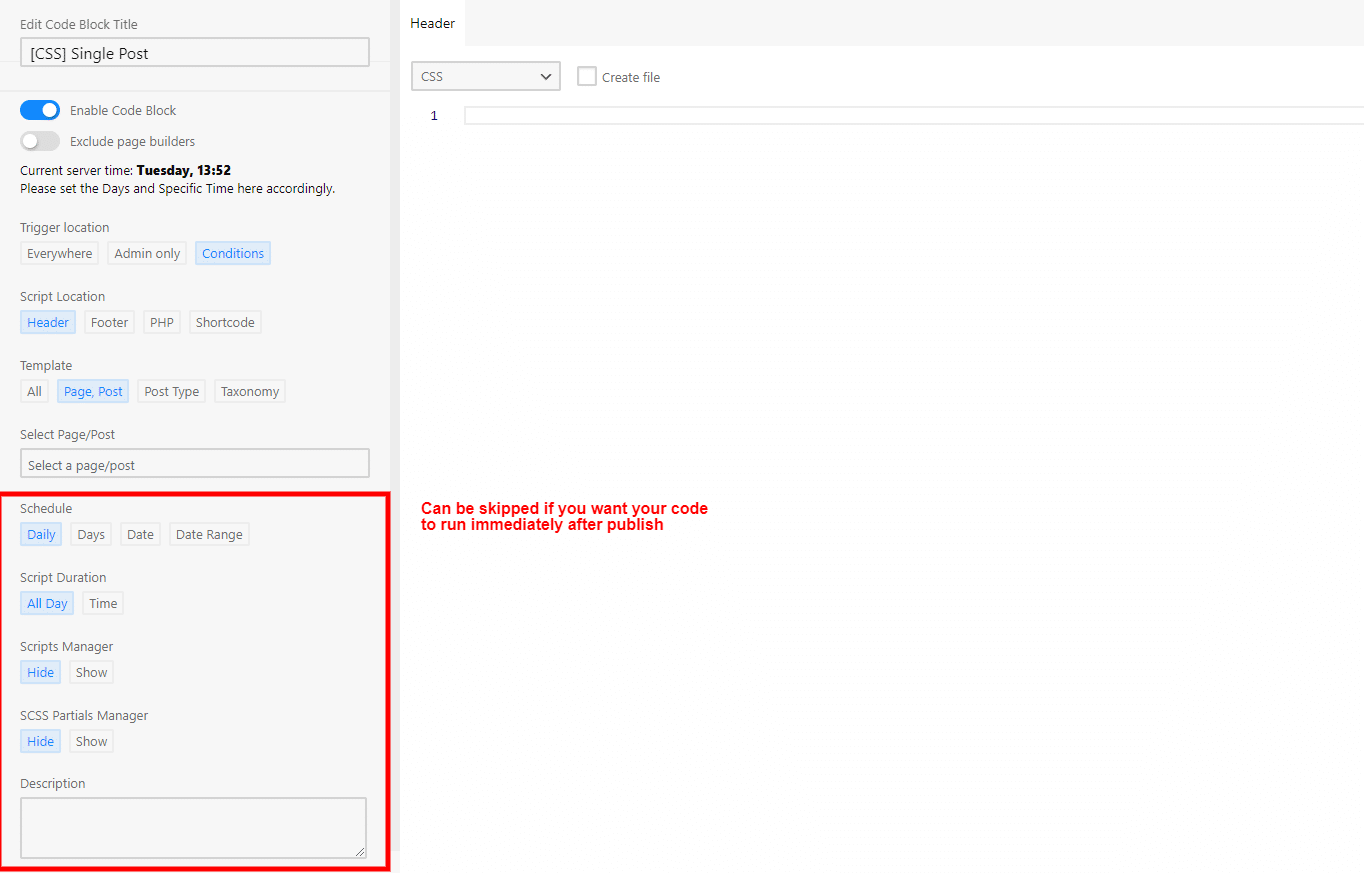1364x873 pixels.
Task: Toggle the Enable Code Block switch
Action: tap(40, 110)
